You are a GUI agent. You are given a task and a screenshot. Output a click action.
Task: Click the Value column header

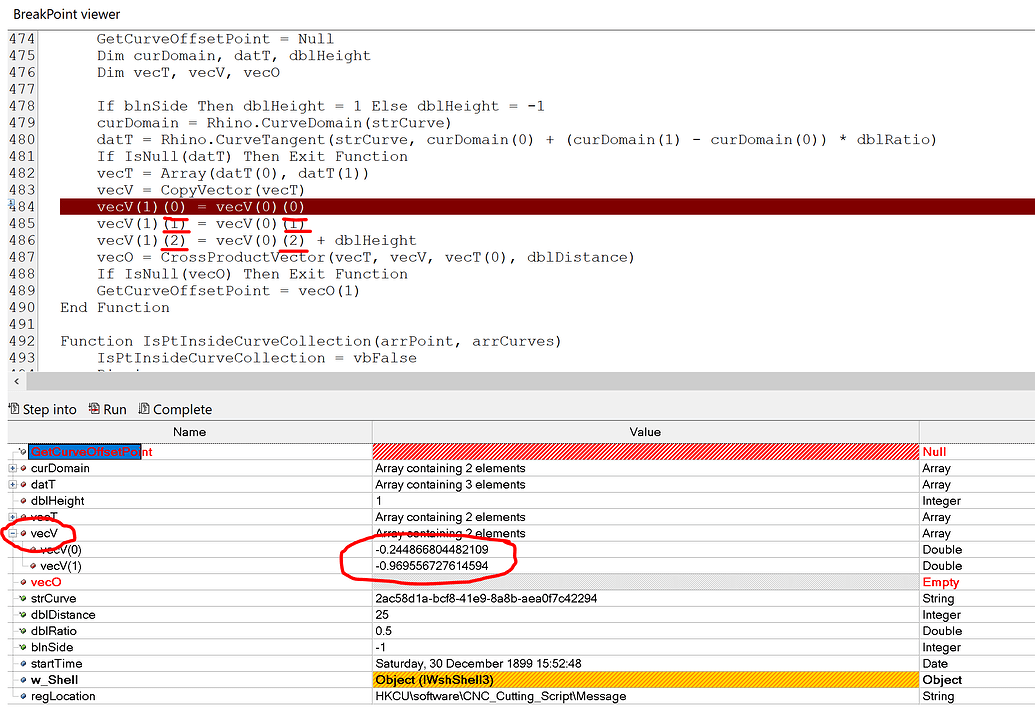coord(645,431)
